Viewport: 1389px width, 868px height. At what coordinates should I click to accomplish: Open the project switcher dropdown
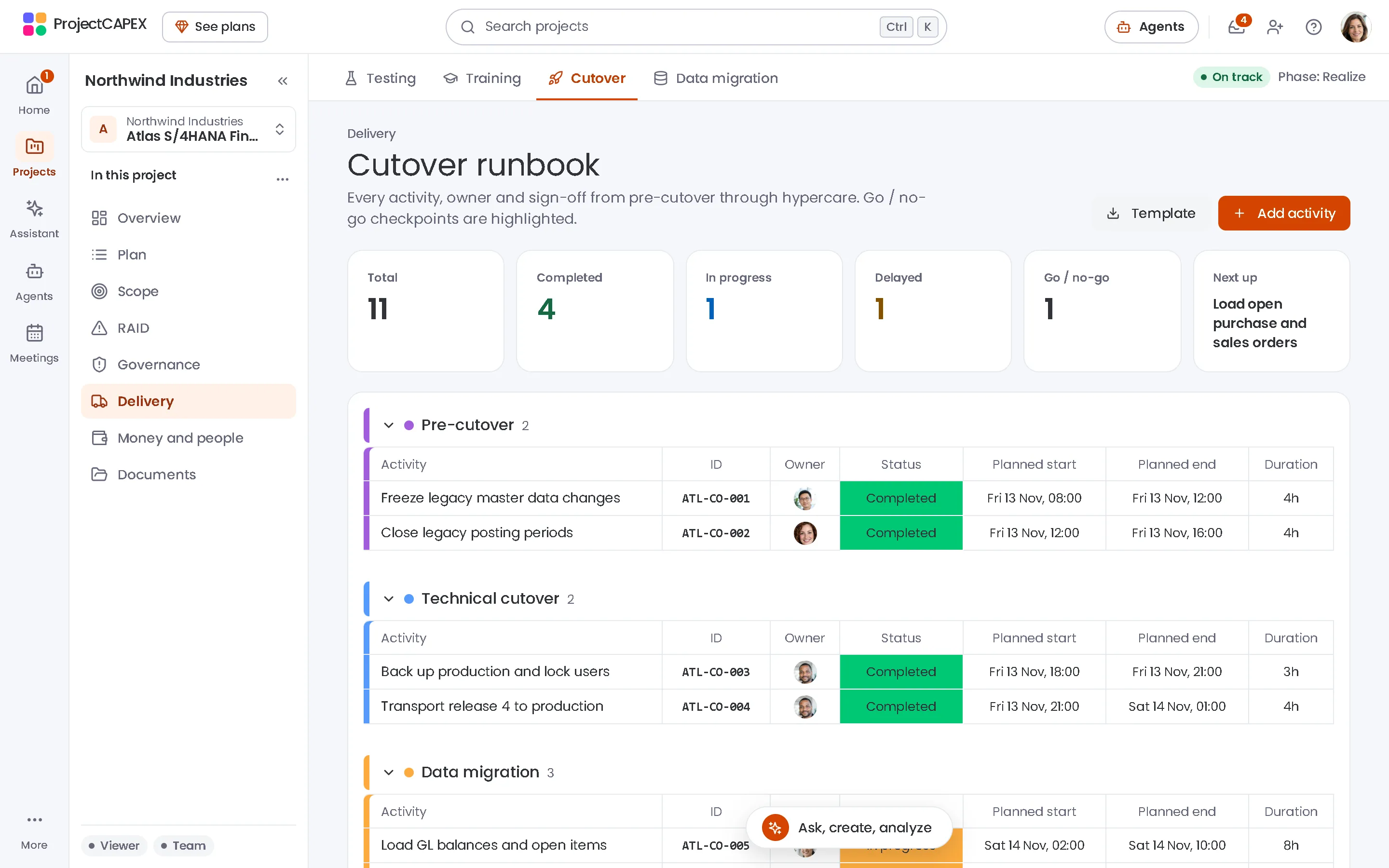coord(188,129)
